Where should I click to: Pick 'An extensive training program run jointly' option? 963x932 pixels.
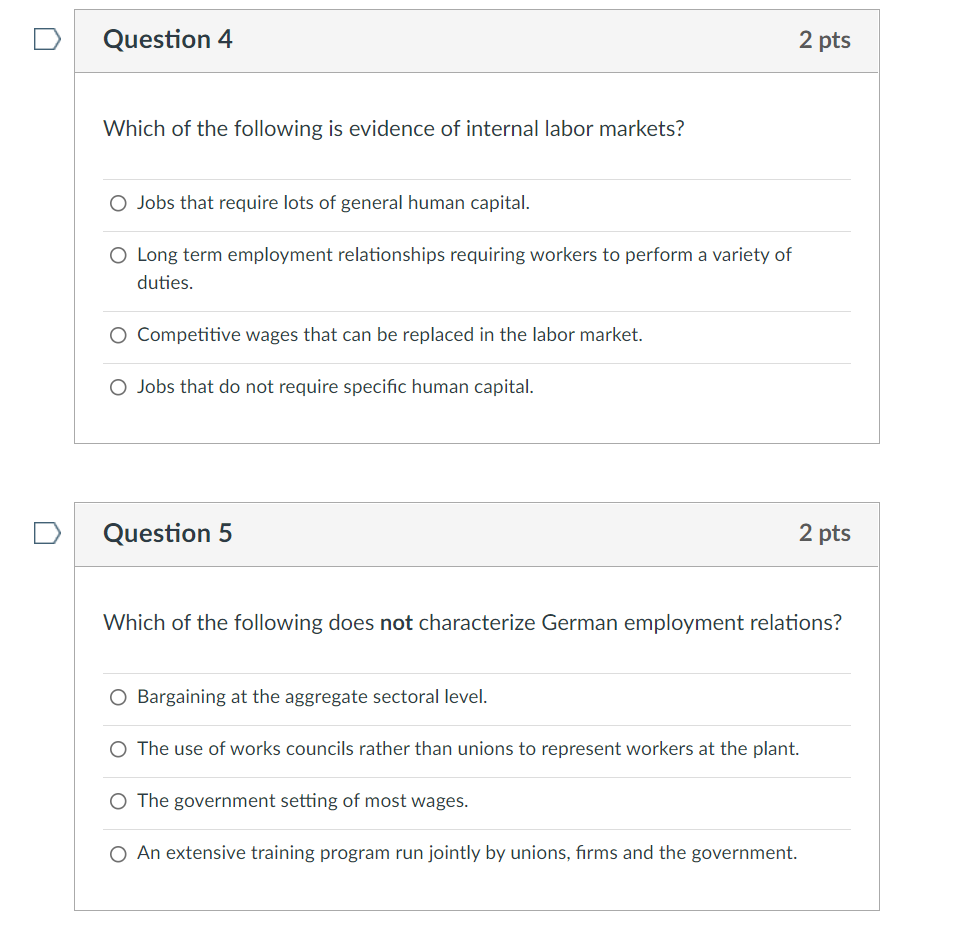coord(118,853)
